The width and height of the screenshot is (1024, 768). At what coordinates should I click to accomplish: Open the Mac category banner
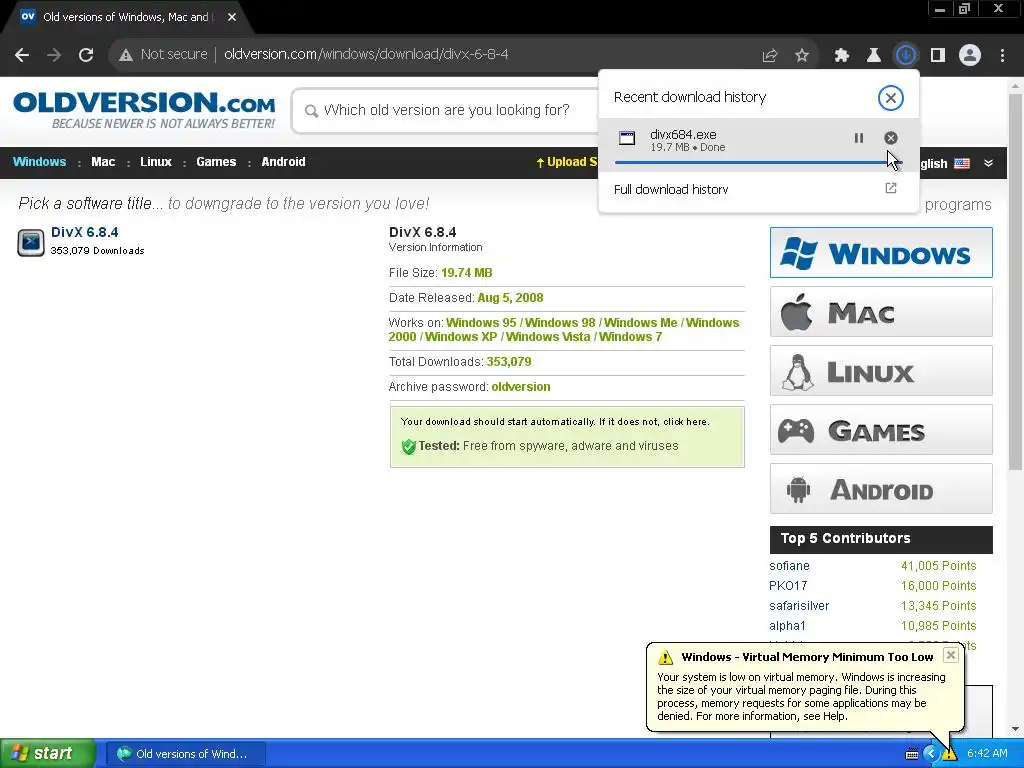(881, 312)
